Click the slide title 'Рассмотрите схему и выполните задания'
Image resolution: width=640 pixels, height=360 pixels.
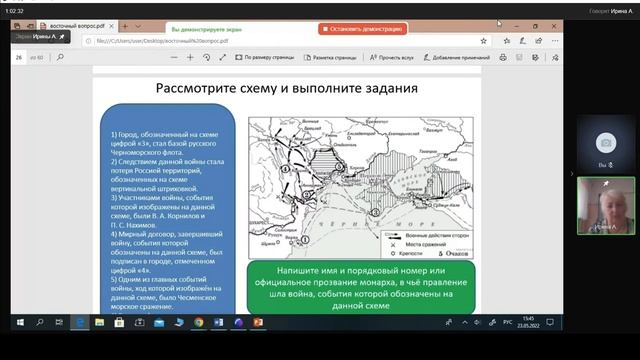point(287,88)
